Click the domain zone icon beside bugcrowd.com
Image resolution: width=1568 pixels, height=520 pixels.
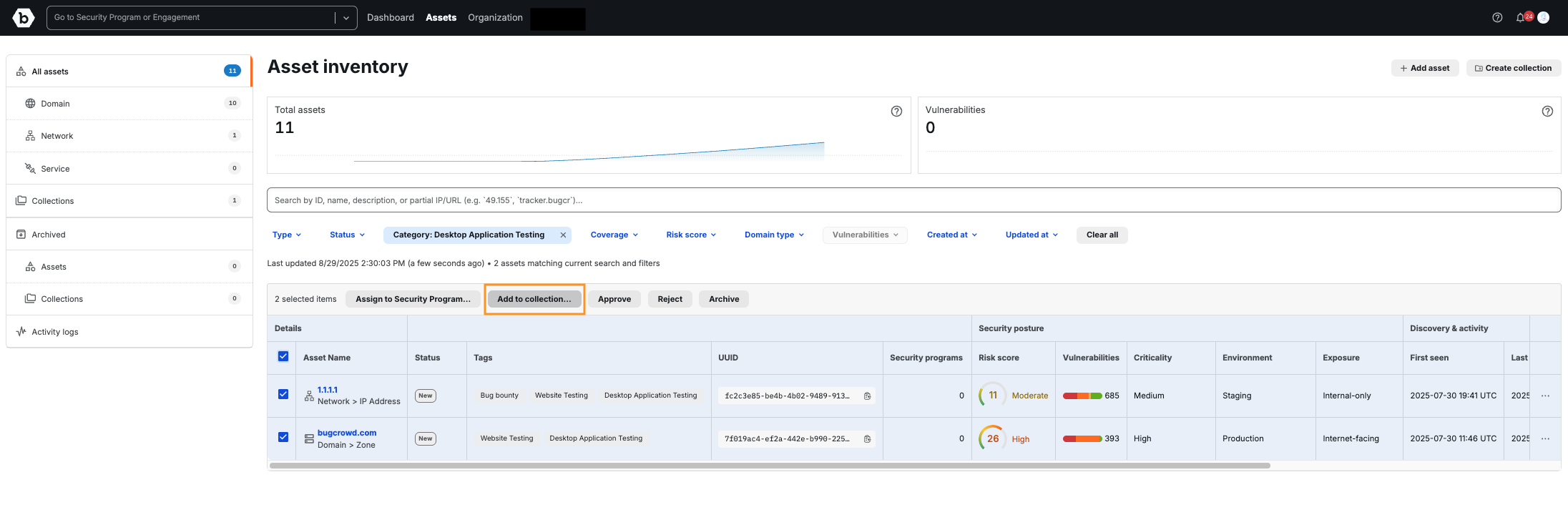pos(309,439)
